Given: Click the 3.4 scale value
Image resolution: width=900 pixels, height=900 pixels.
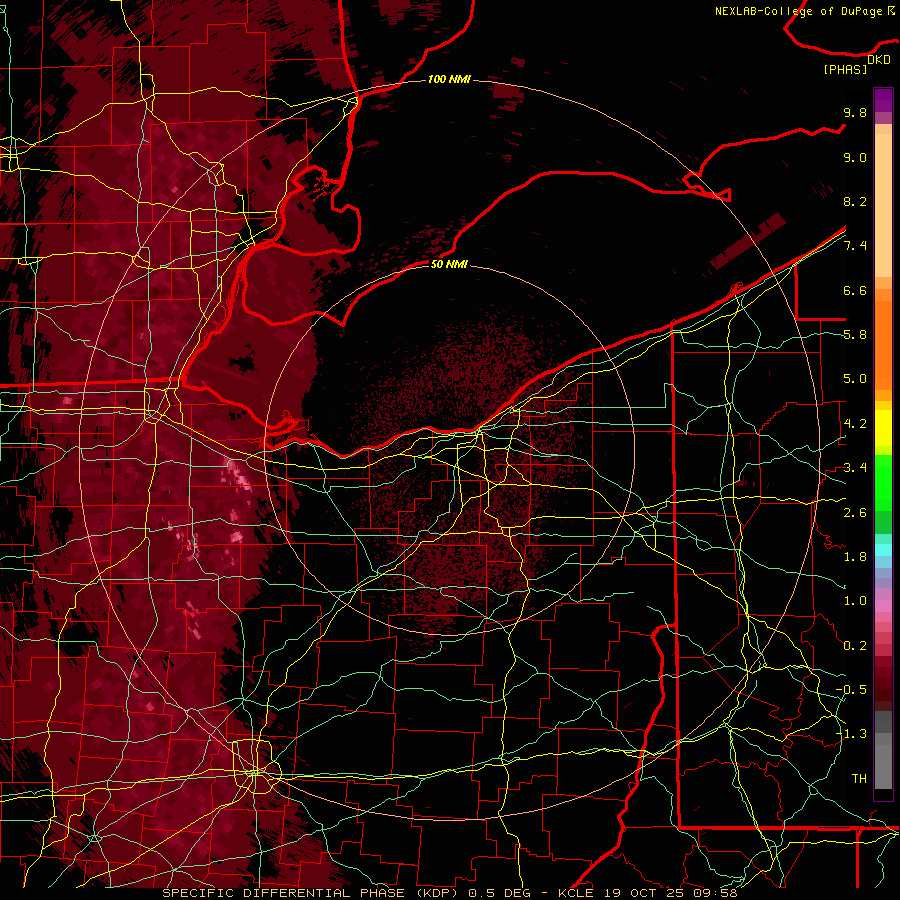Looking at the screenshot, I should coord(855,468).
